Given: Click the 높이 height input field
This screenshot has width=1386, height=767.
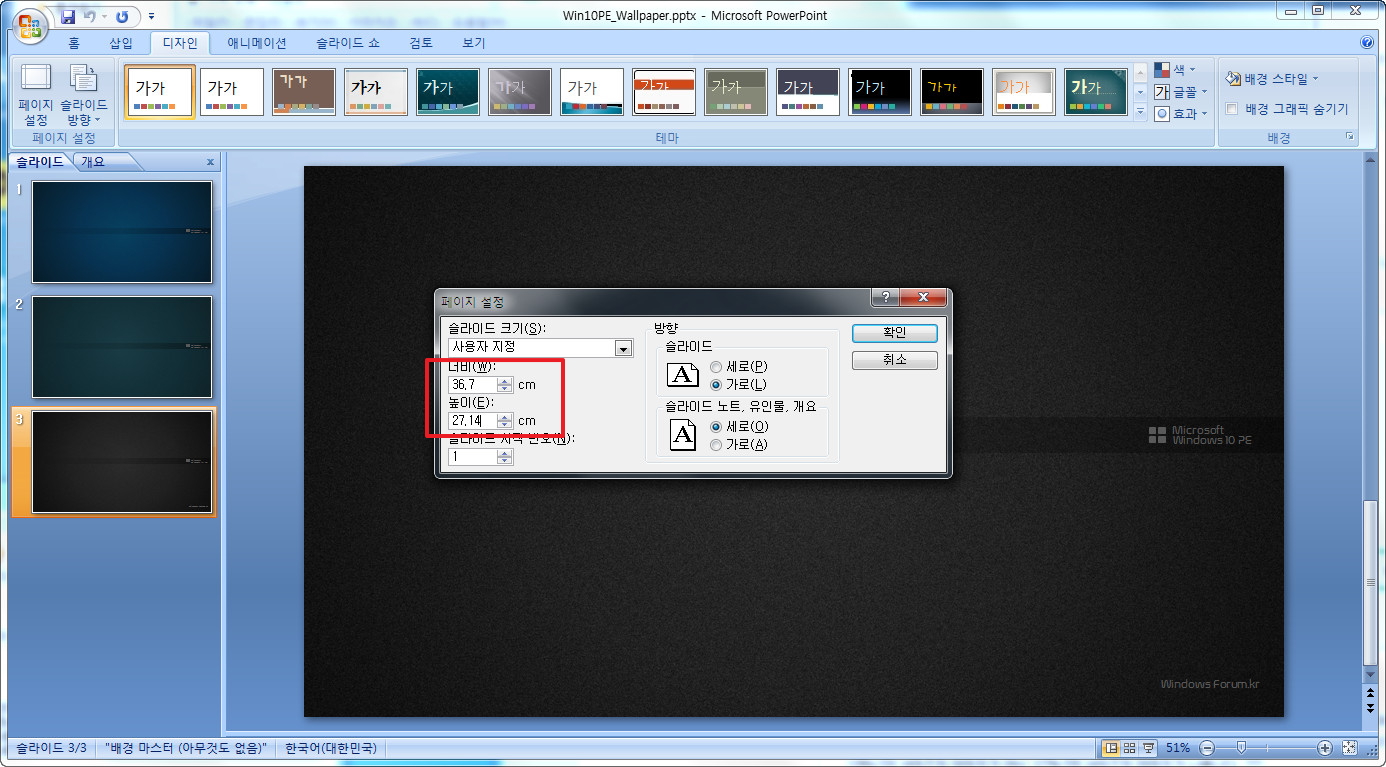Looking at the screenshot, I should (473, 421).
